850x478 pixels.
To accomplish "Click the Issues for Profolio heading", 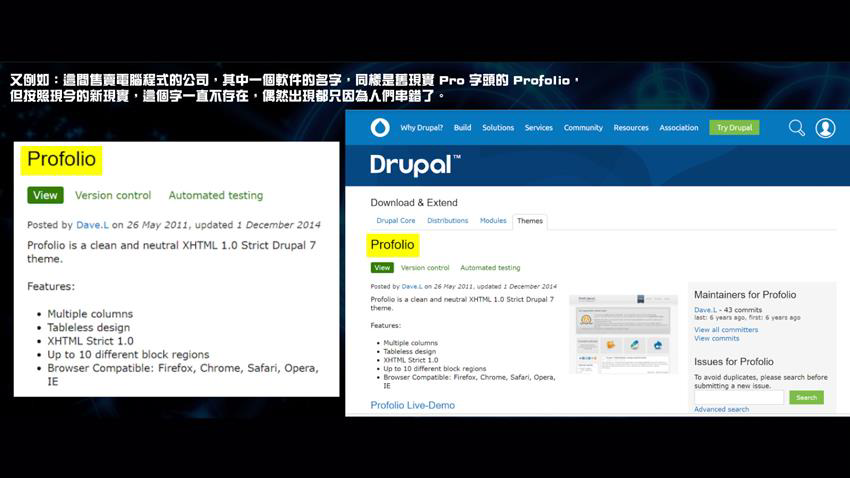I will [733, 361].
